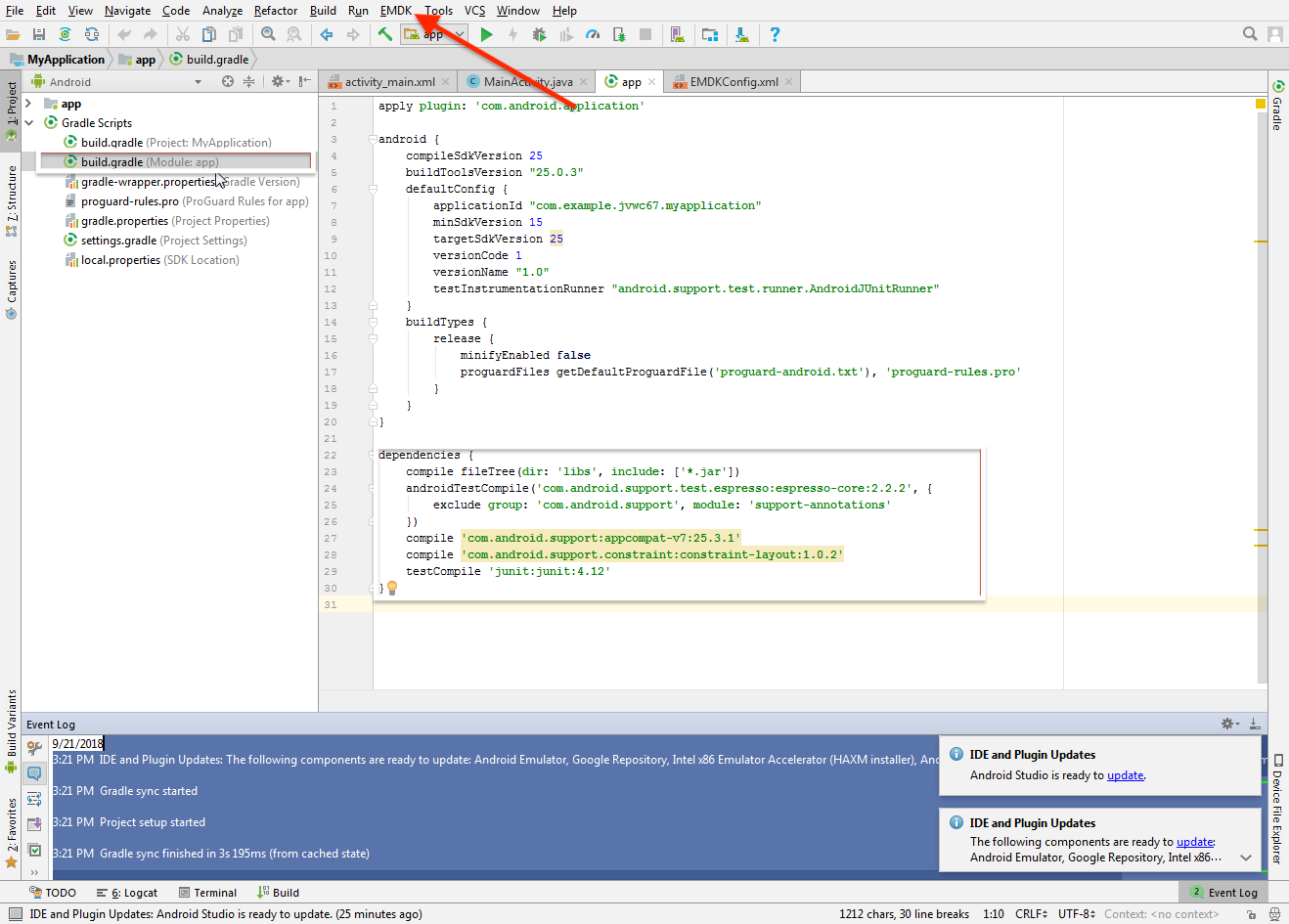The height and width of the screenshot is (924, 1289).
Task: Click the Debug app bug icon
Action: [539, 34]
